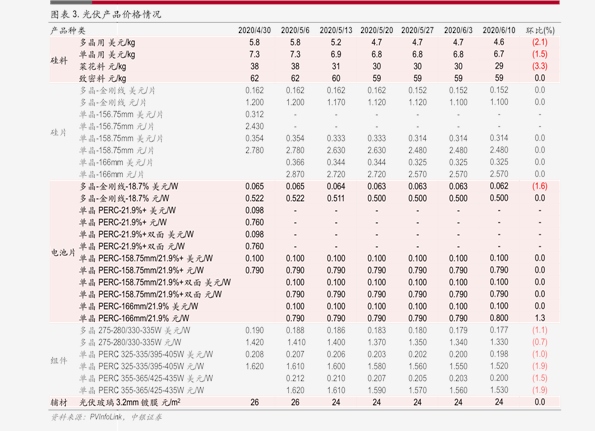Select the 组件 category label

[59, 360]
